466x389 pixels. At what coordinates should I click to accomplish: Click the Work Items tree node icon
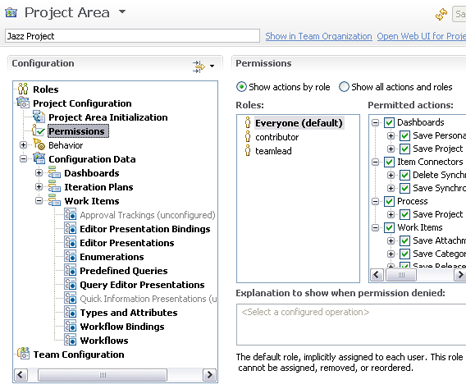click(x=54, y=201)
